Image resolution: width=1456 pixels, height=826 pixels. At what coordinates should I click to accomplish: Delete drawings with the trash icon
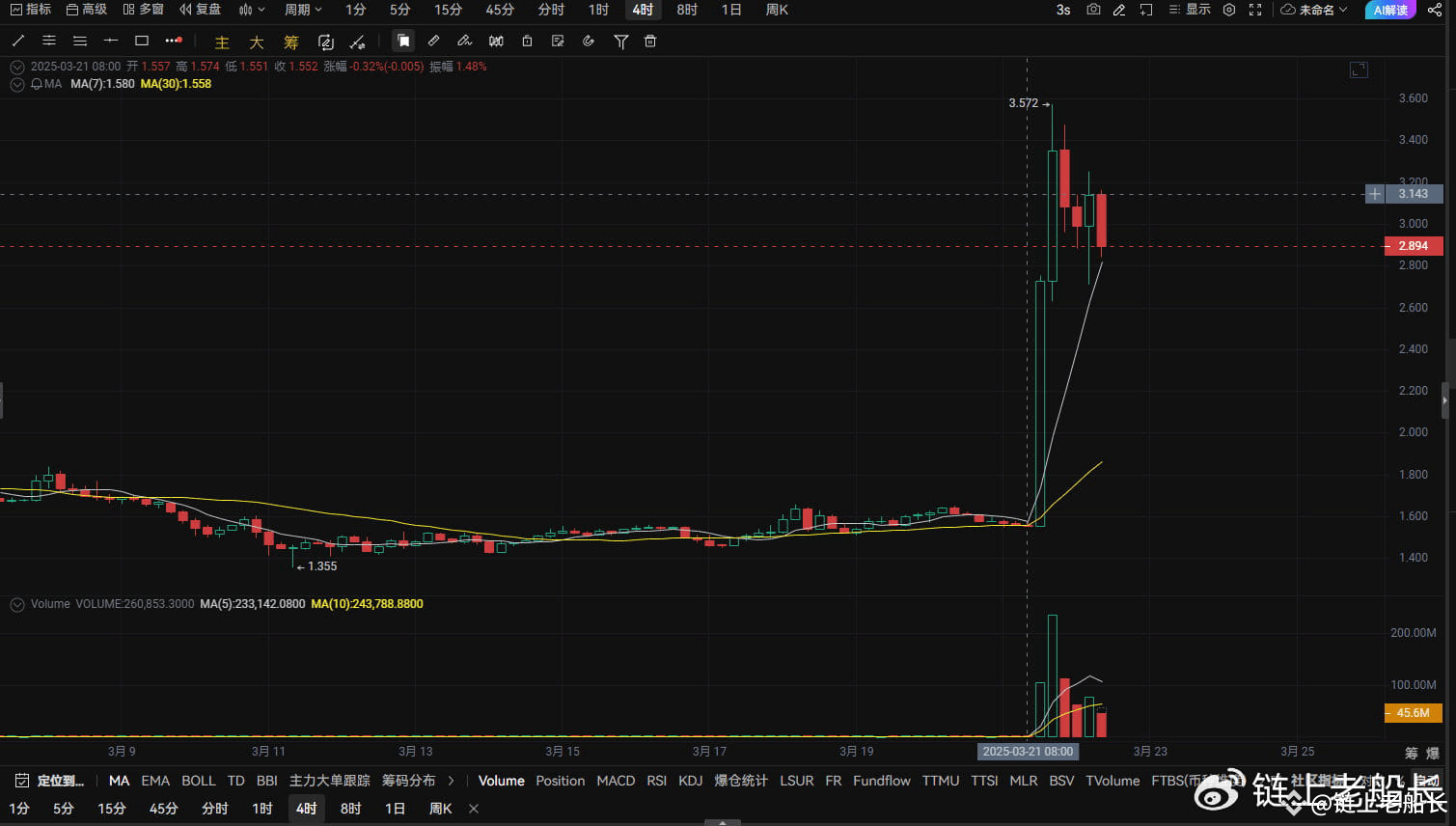point(650,41)
